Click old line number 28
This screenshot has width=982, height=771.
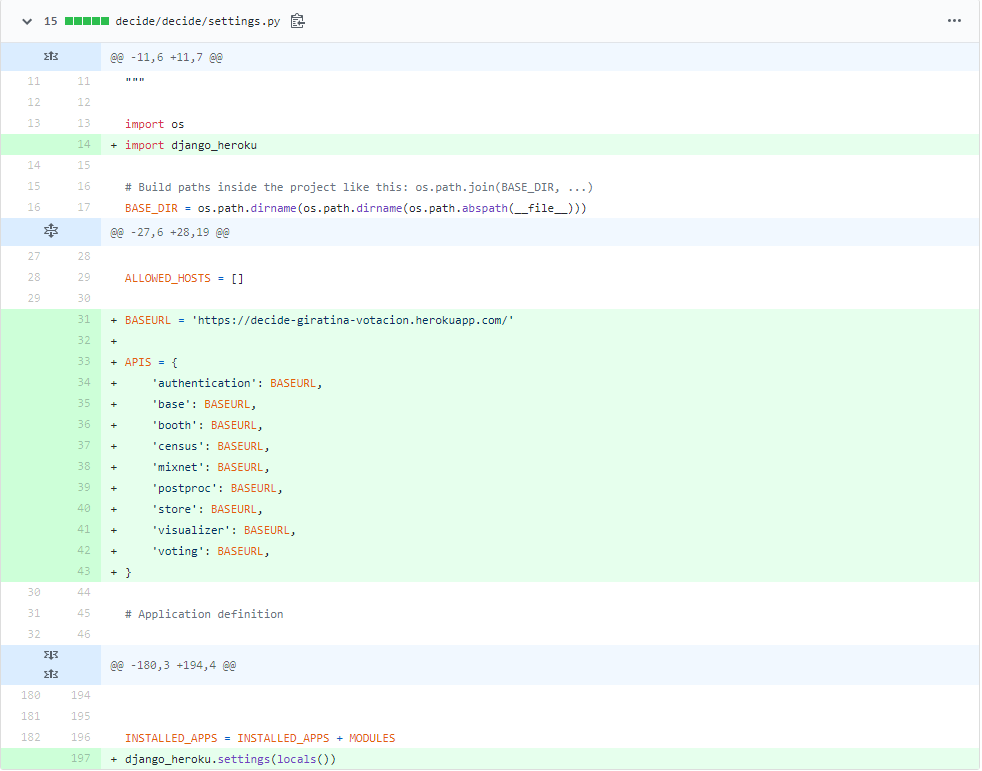pyautogui.click(x=34, y=277)
